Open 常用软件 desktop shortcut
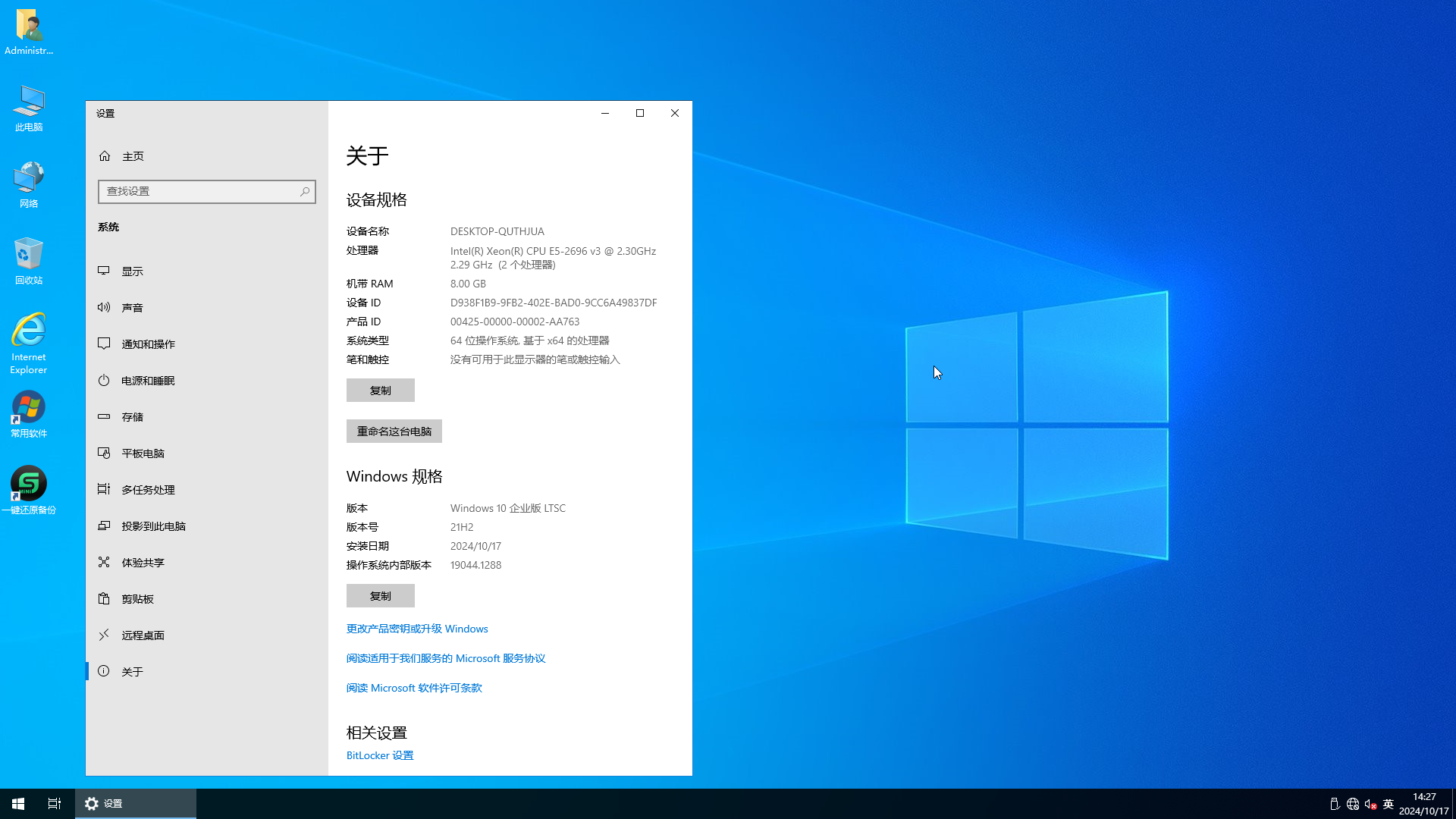Viewport: 1456px width, 819px height. (x=29, y=415)
